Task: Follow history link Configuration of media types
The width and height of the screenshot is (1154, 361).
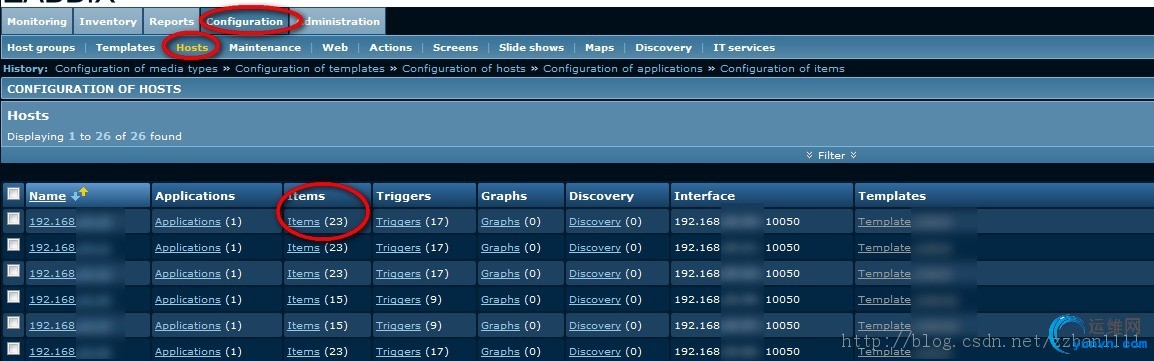Action: pyautogui.click(x=137, y=68)
